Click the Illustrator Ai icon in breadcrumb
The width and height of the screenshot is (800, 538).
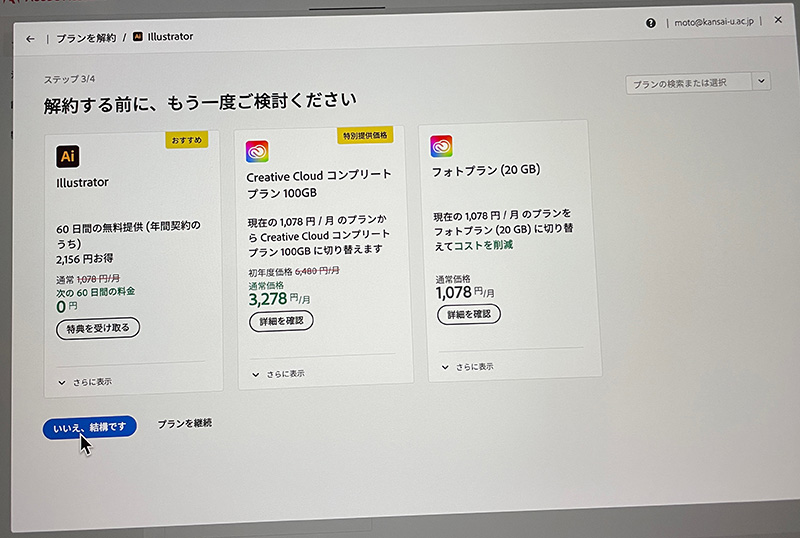tap(138, 37)
